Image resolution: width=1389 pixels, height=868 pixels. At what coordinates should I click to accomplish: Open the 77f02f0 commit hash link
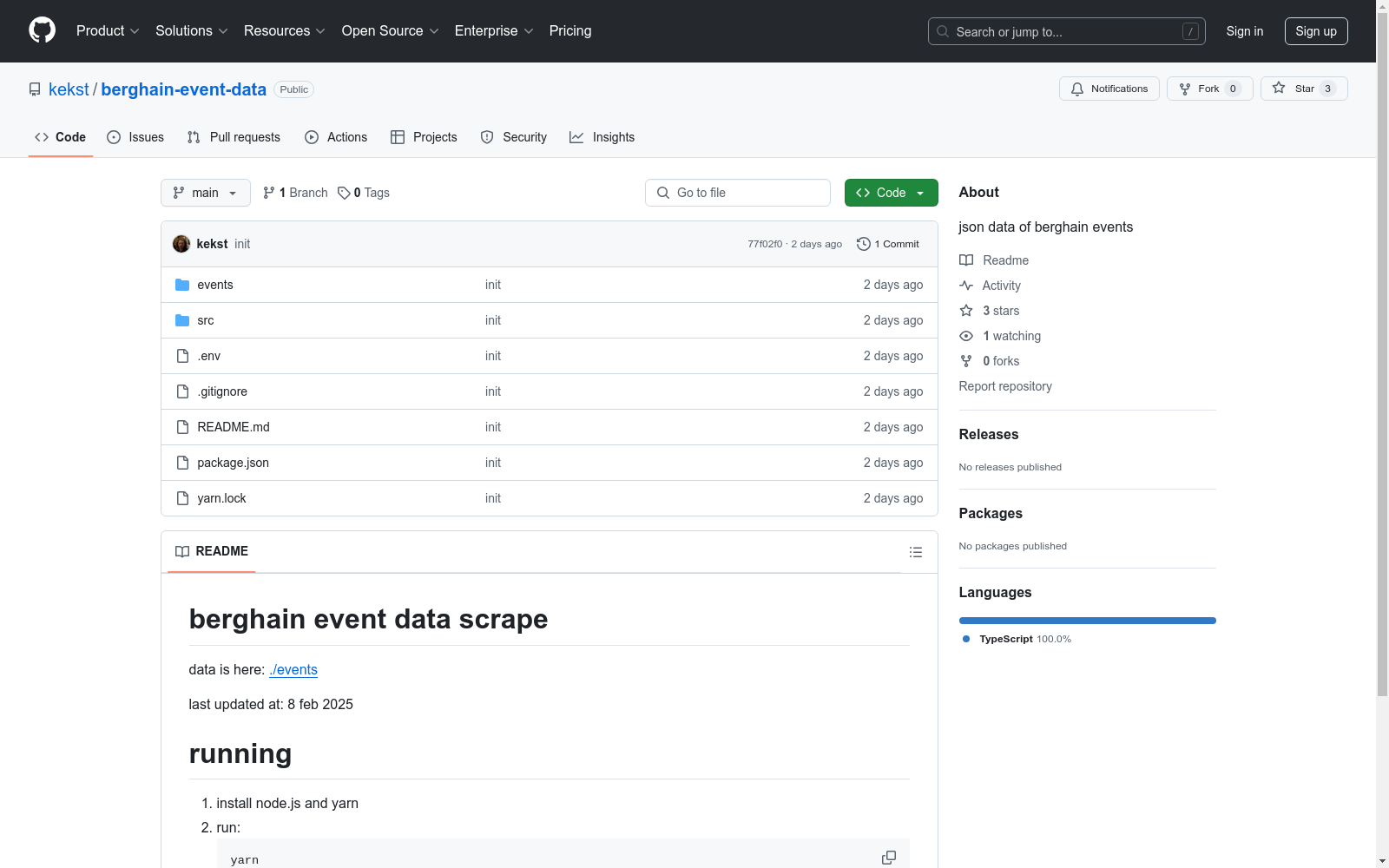(x=765, y=244)
